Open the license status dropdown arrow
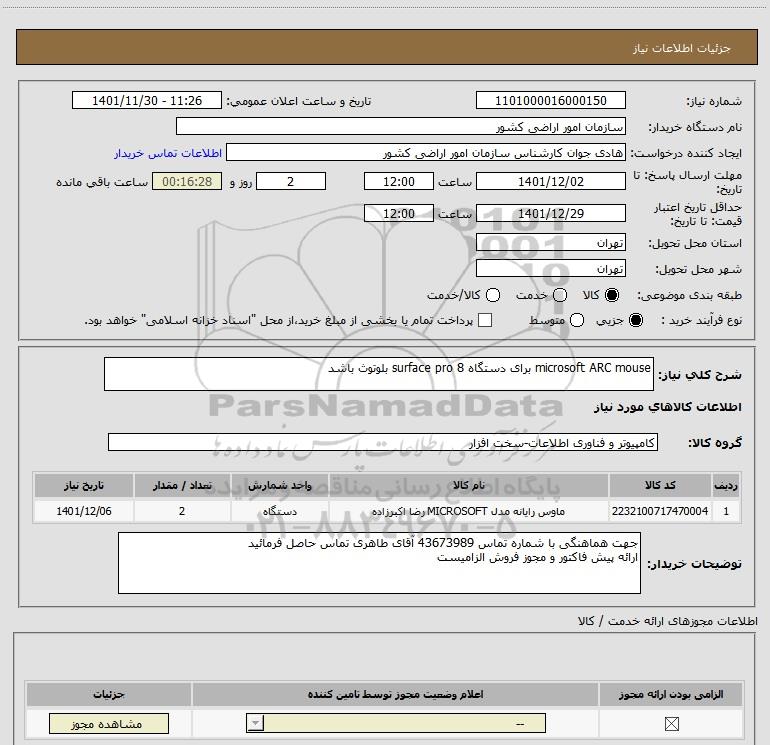 [x=255, y=723]
